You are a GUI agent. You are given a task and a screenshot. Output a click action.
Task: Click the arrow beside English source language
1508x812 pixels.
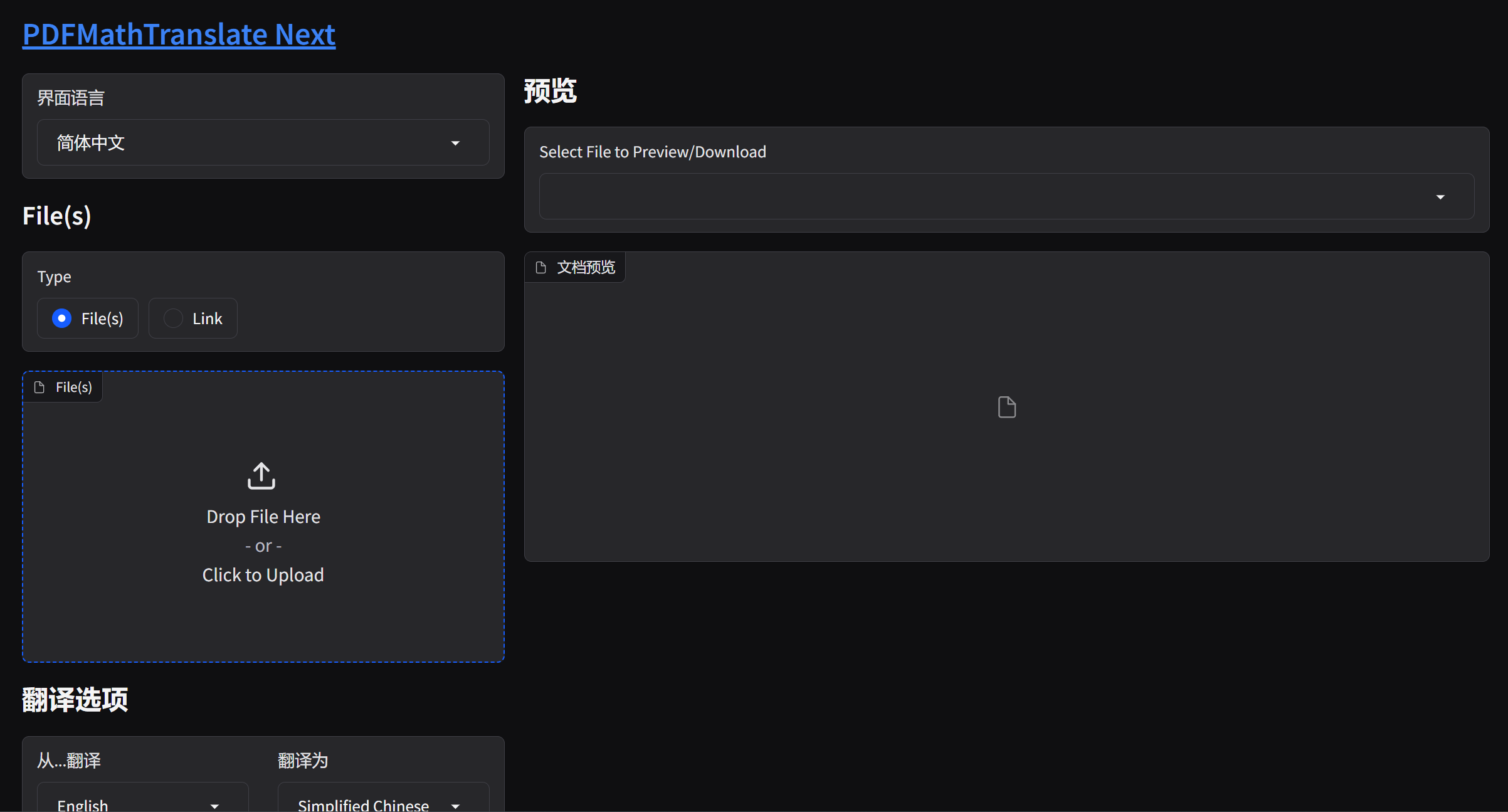click(x=214, y=806)
